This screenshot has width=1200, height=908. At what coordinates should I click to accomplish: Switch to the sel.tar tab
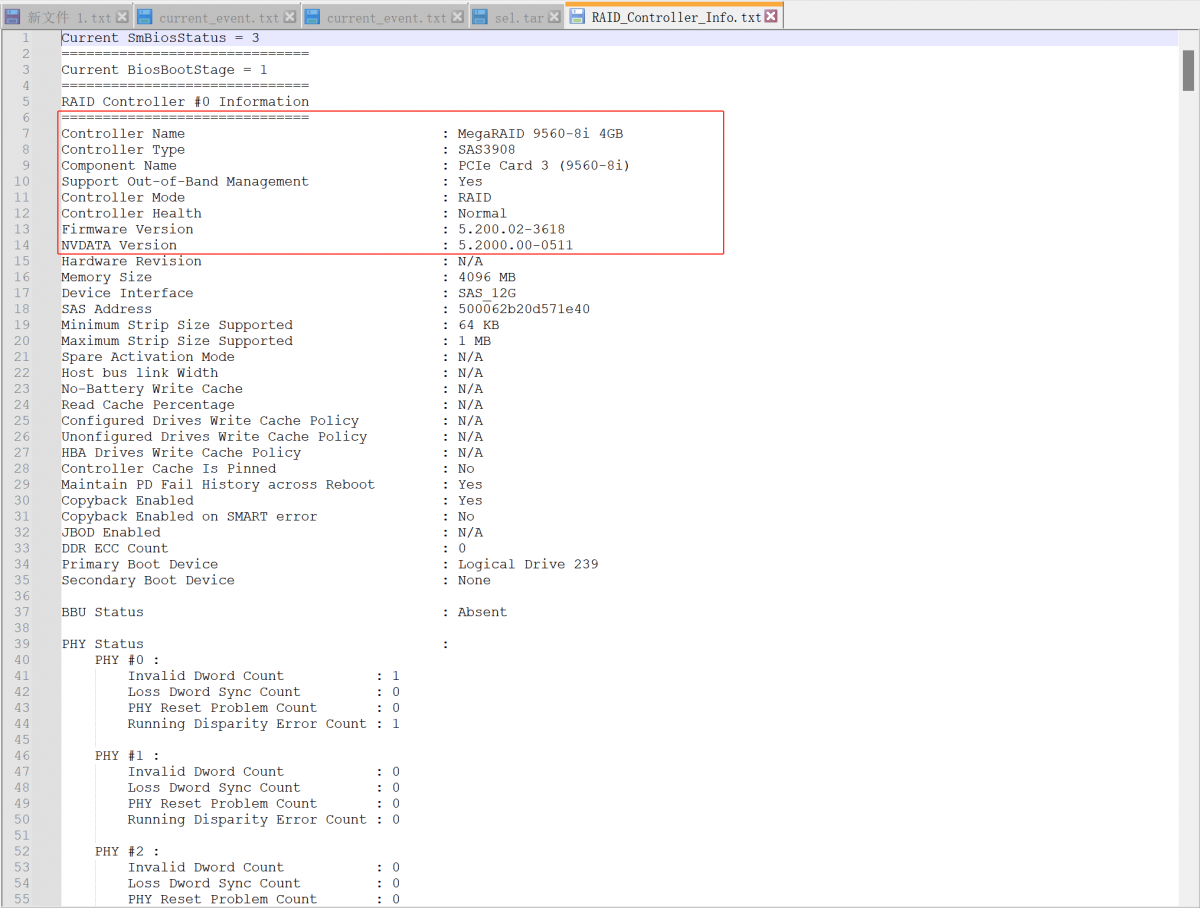click(x=519, y=18)
